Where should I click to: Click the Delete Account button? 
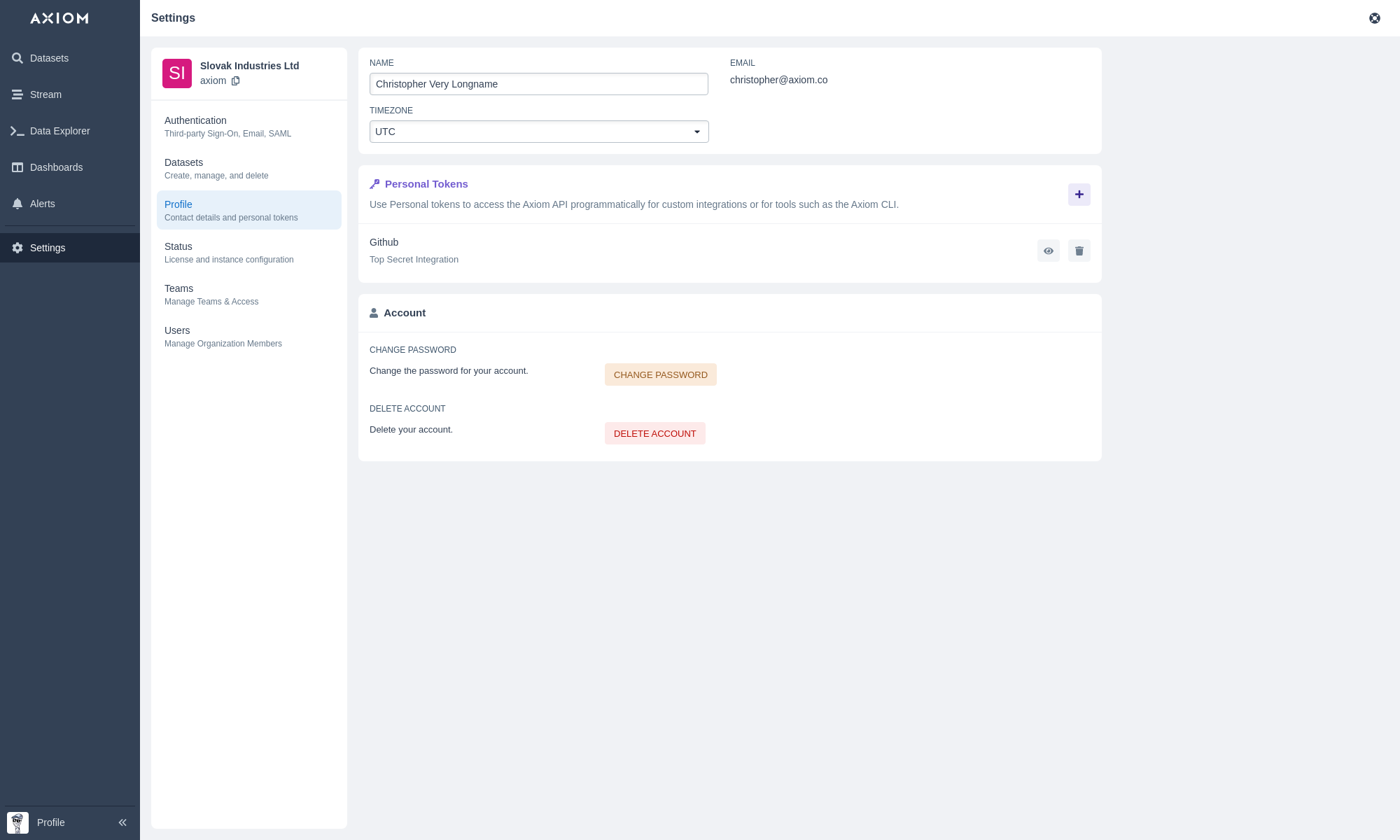(654, 433)
